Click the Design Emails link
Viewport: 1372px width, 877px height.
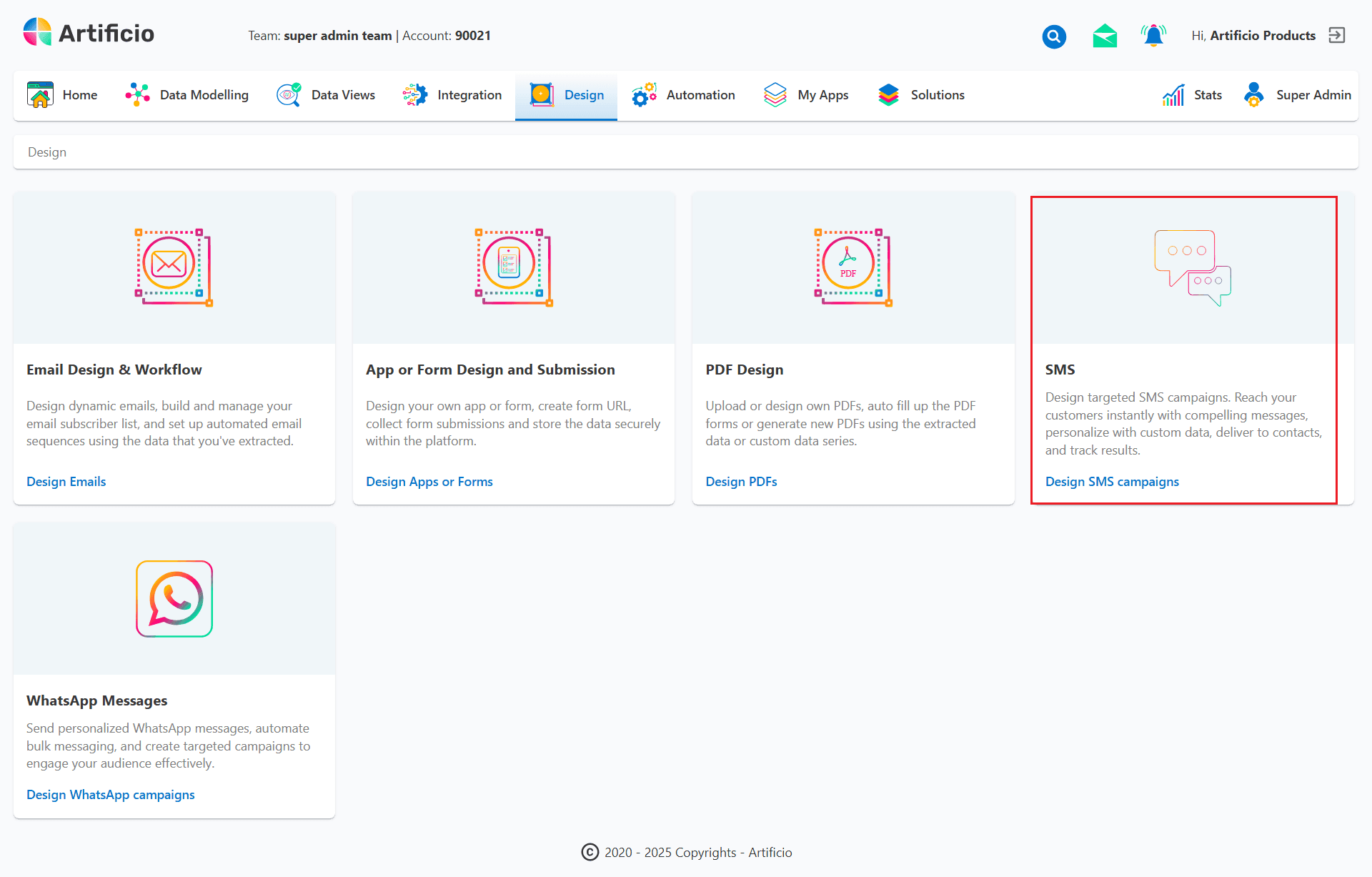66,482
